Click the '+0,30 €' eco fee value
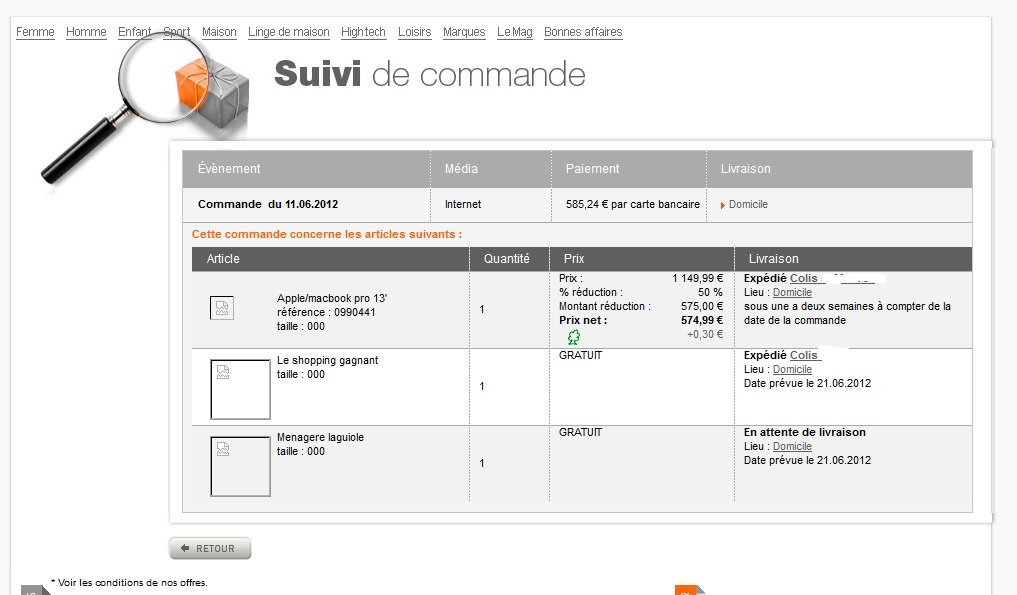The width and height of the screenshot is (1017, 595). tap(705, 334)
